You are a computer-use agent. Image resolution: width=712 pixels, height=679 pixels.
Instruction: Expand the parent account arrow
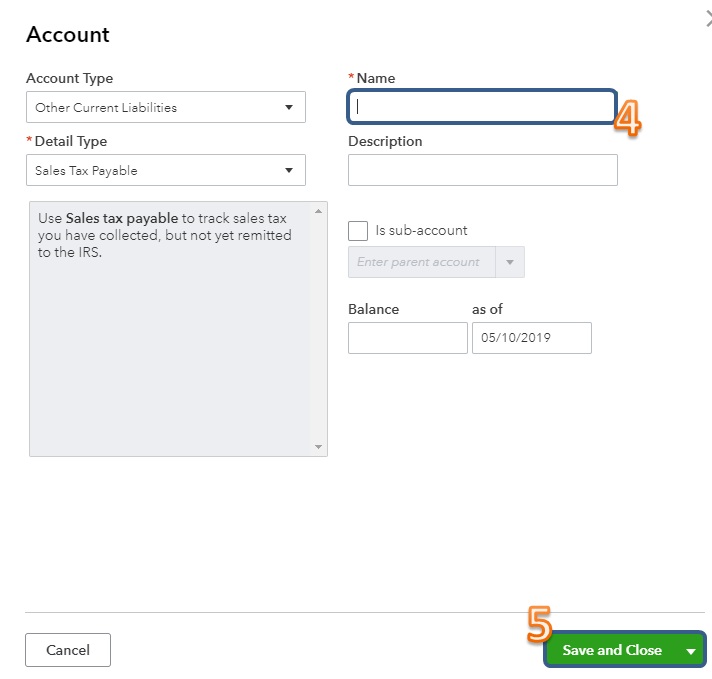pyautogui.click(x=510, y=262)
